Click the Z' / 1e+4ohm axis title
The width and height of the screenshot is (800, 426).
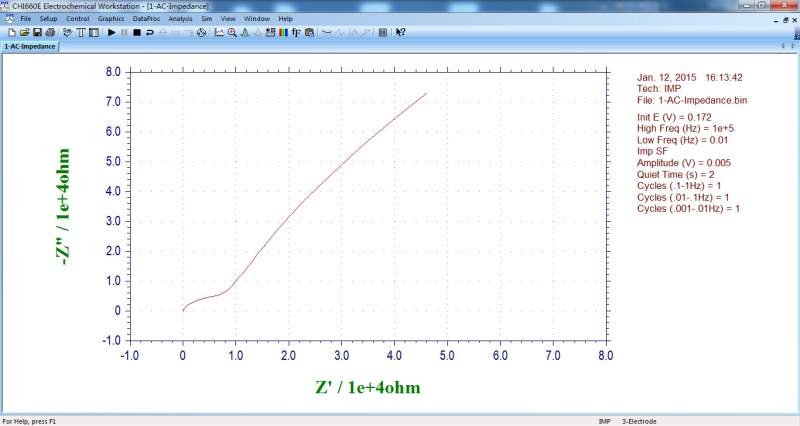tap(368, 387)
